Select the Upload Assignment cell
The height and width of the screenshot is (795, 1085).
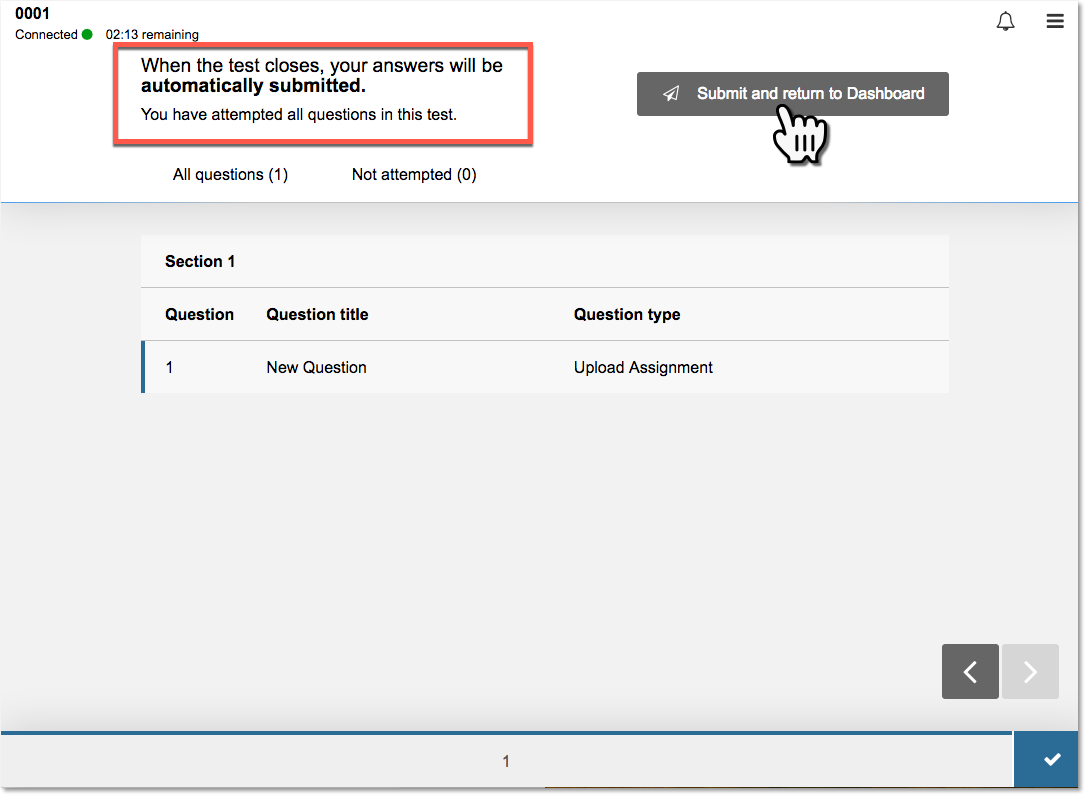pyautogui.click(x=643, y=367)
